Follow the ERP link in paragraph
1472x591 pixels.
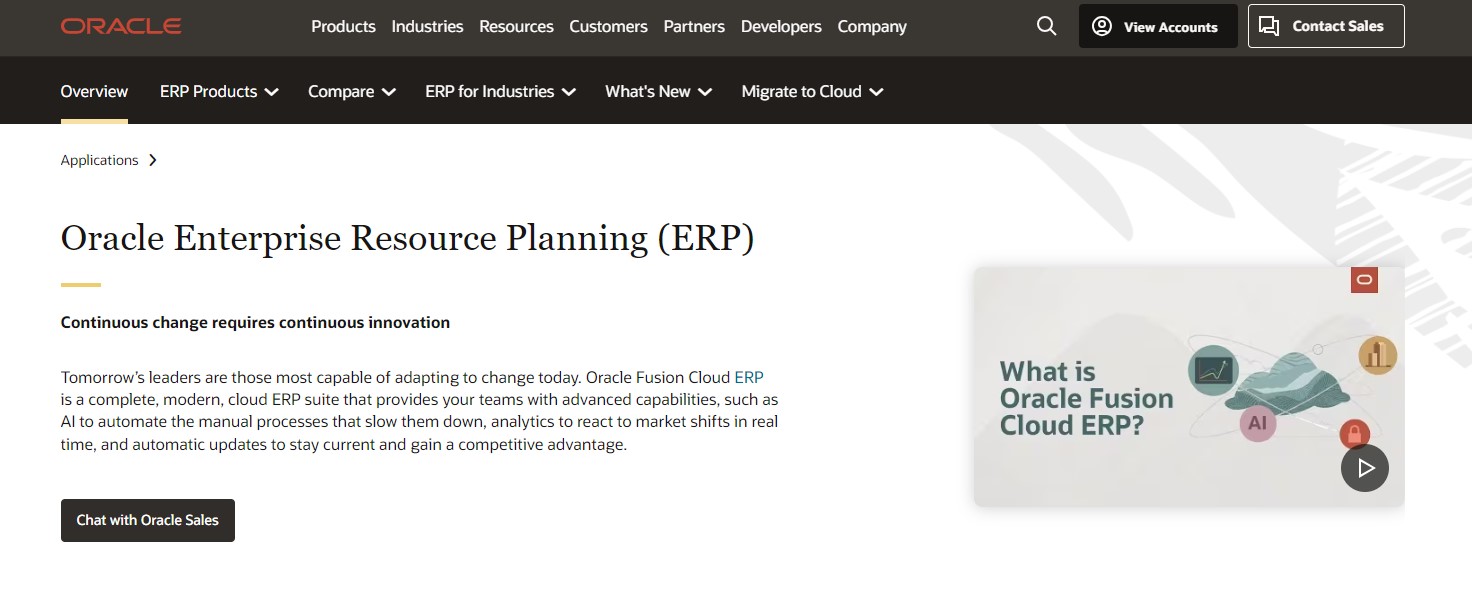(x=749, y=378)
